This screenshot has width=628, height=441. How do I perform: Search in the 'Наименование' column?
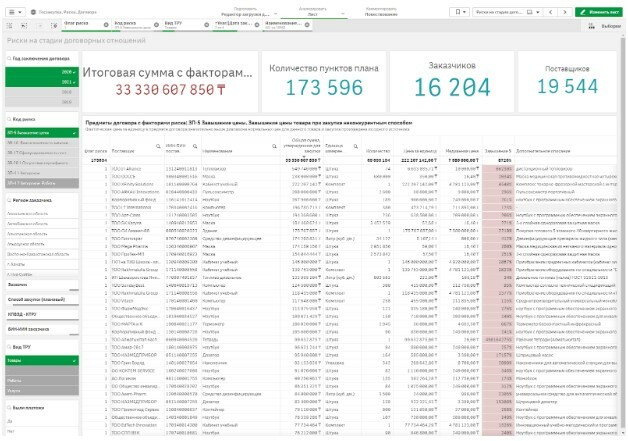(274, 147)
